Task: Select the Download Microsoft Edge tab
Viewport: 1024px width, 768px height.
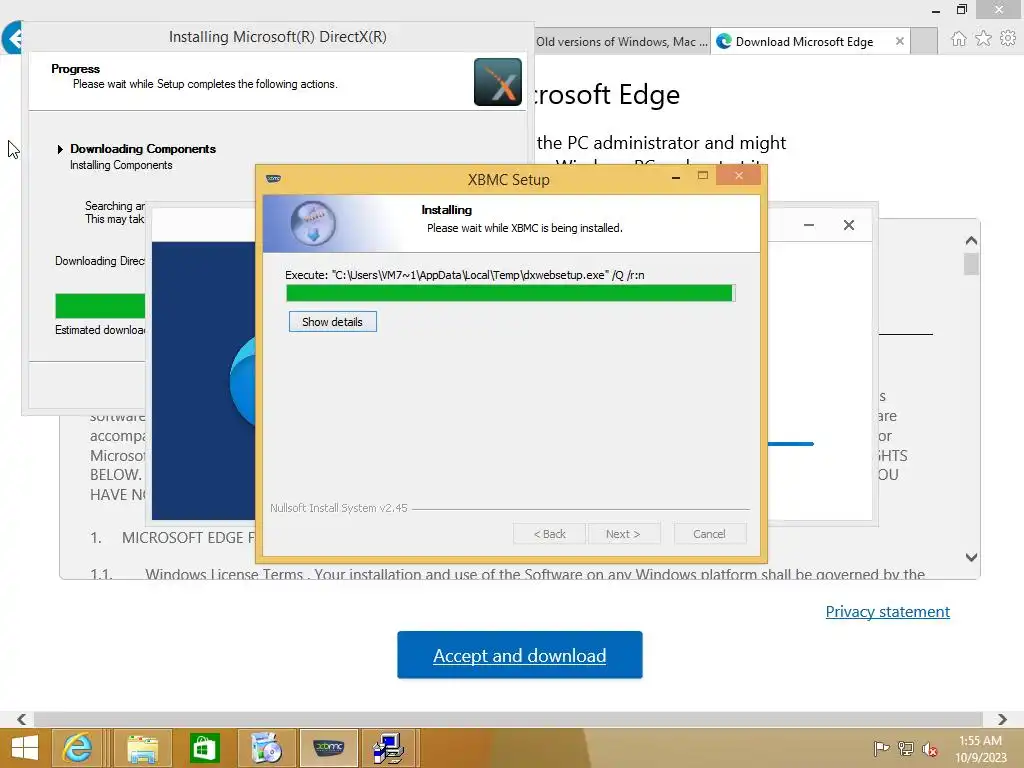Action: [804, 42]
